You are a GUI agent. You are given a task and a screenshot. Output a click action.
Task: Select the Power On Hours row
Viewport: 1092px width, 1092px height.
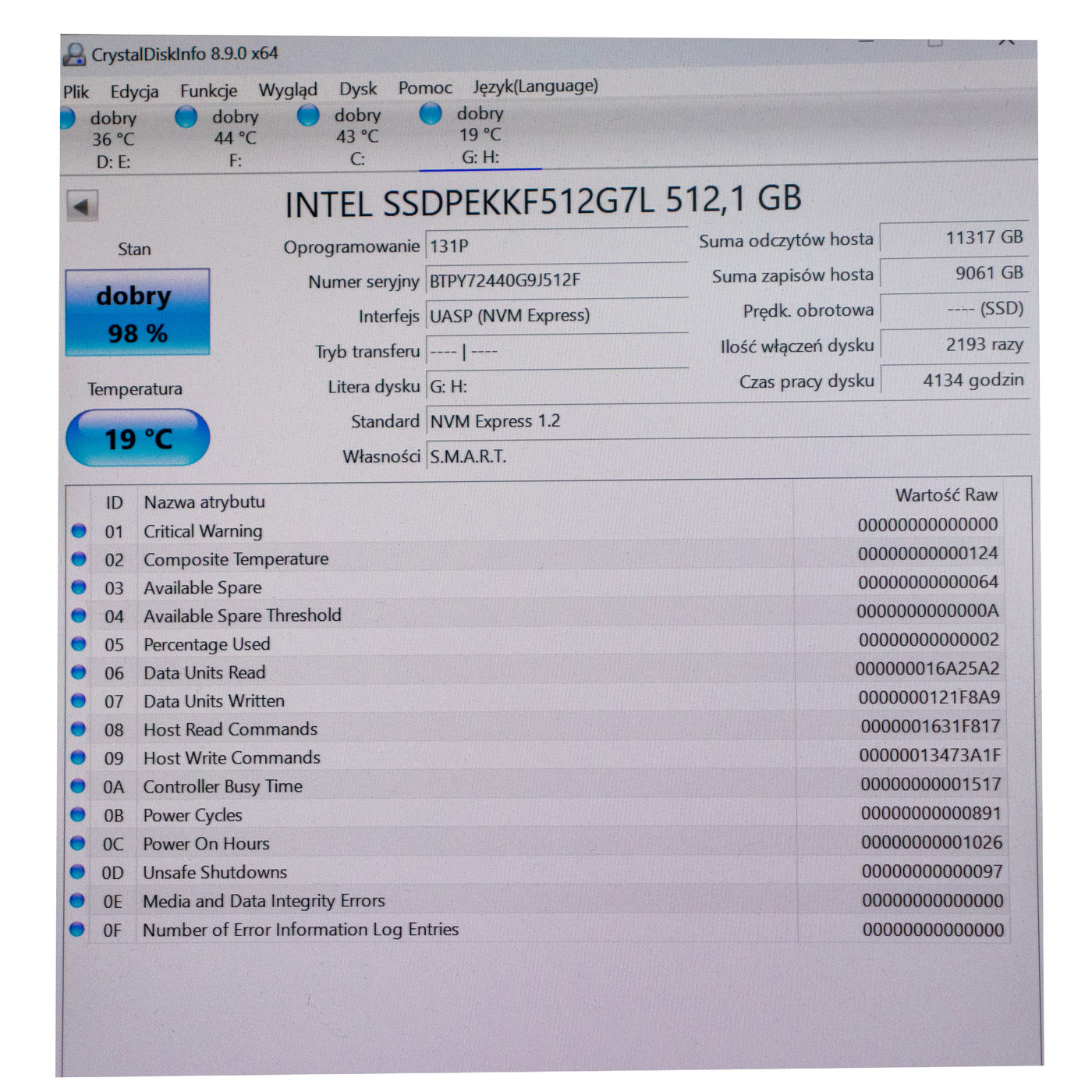(535, 843)
